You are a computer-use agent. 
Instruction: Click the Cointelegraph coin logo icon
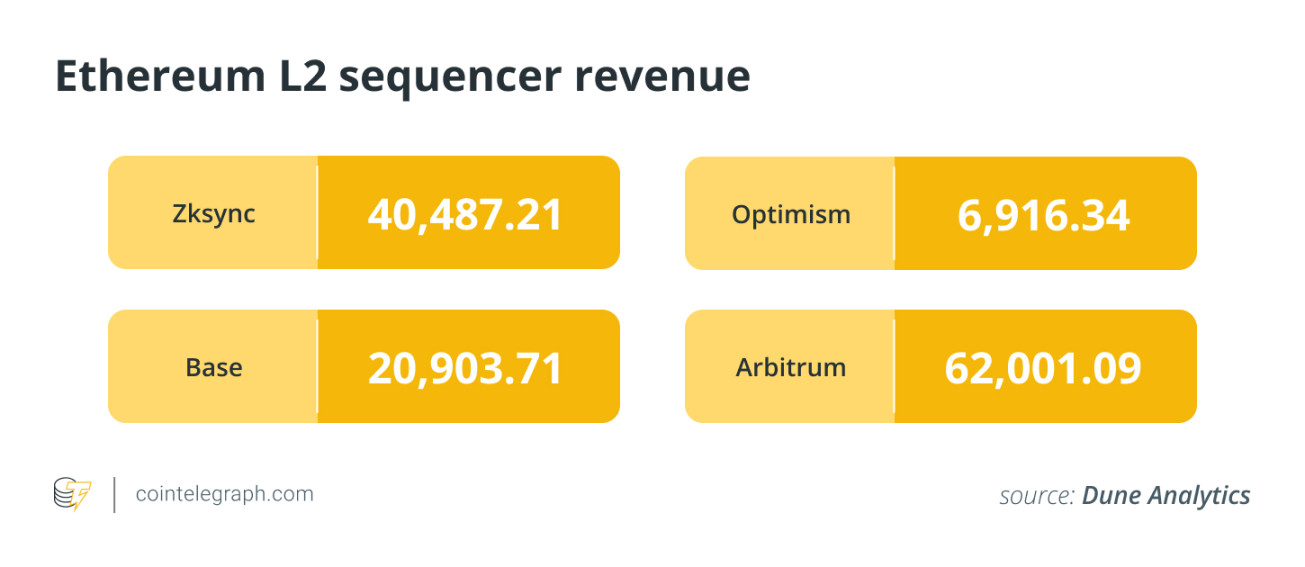click(x=72, y=494)
